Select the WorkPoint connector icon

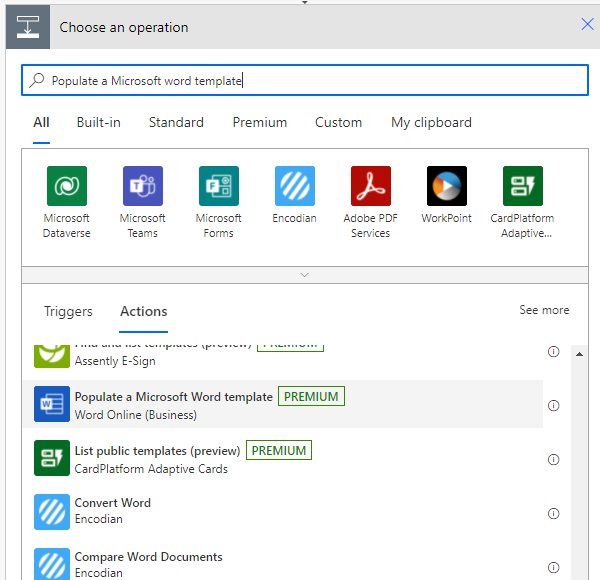pos(447,186)
